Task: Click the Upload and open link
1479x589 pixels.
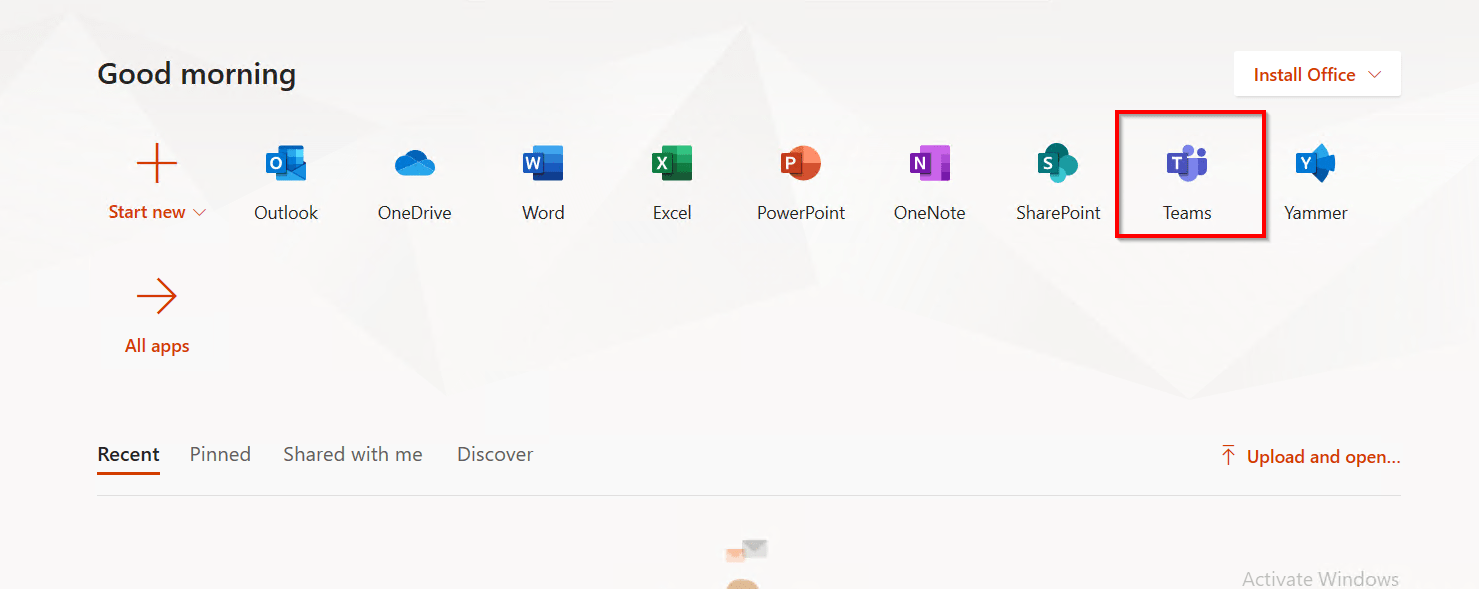Action: coord(1323,457)
